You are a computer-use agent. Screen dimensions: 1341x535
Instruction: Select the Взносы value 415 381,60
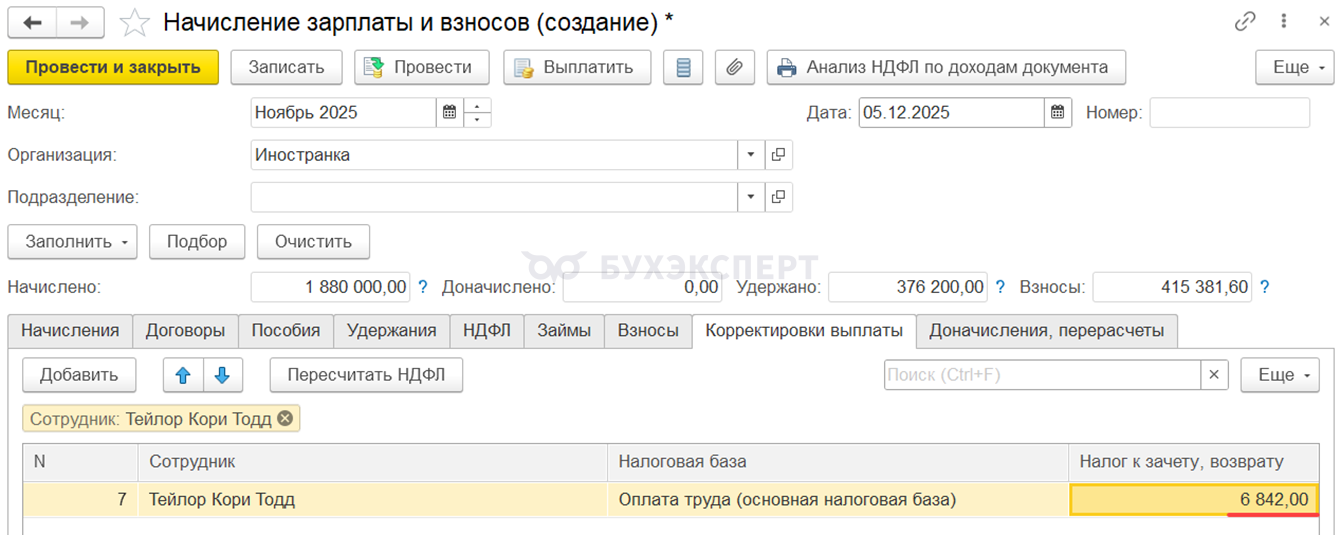coord(1172,287)
